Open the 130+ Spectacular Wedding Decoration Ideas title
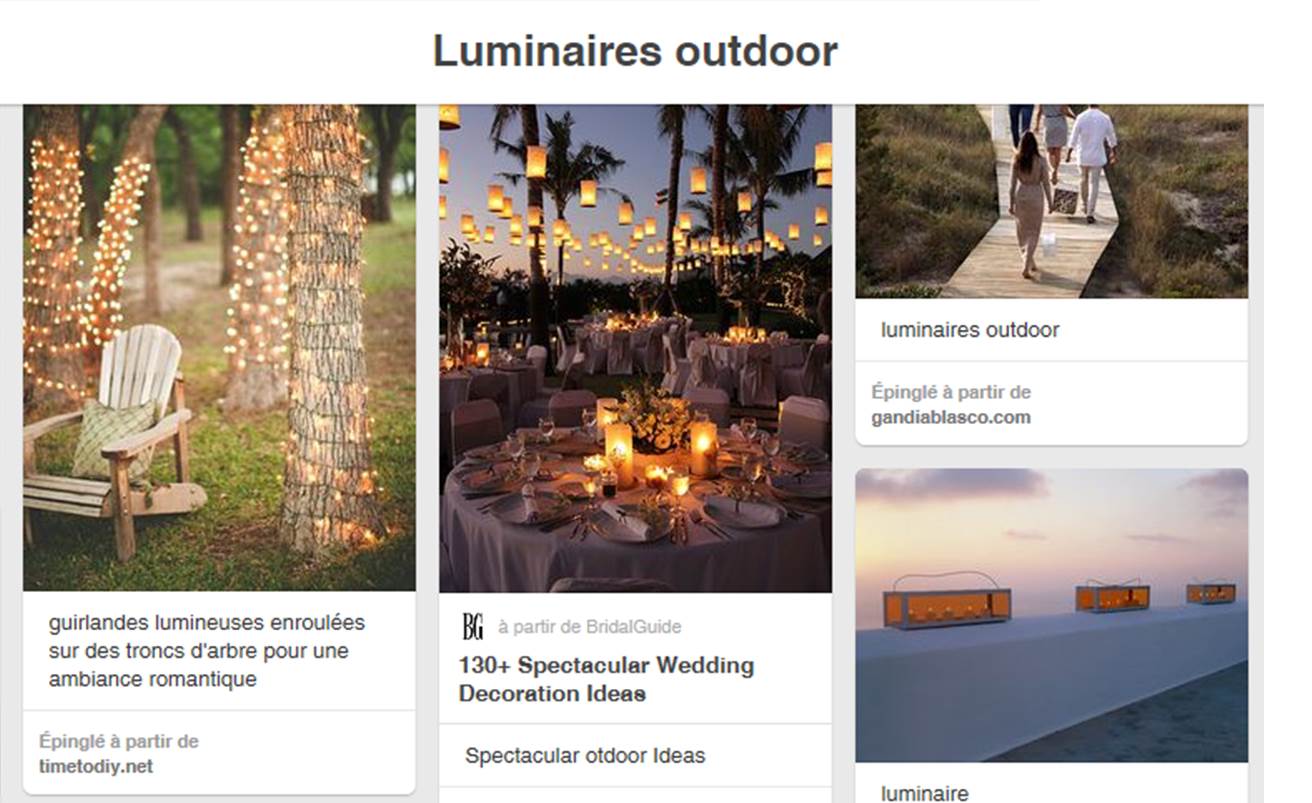1312x803 pixels. point(606,679)
